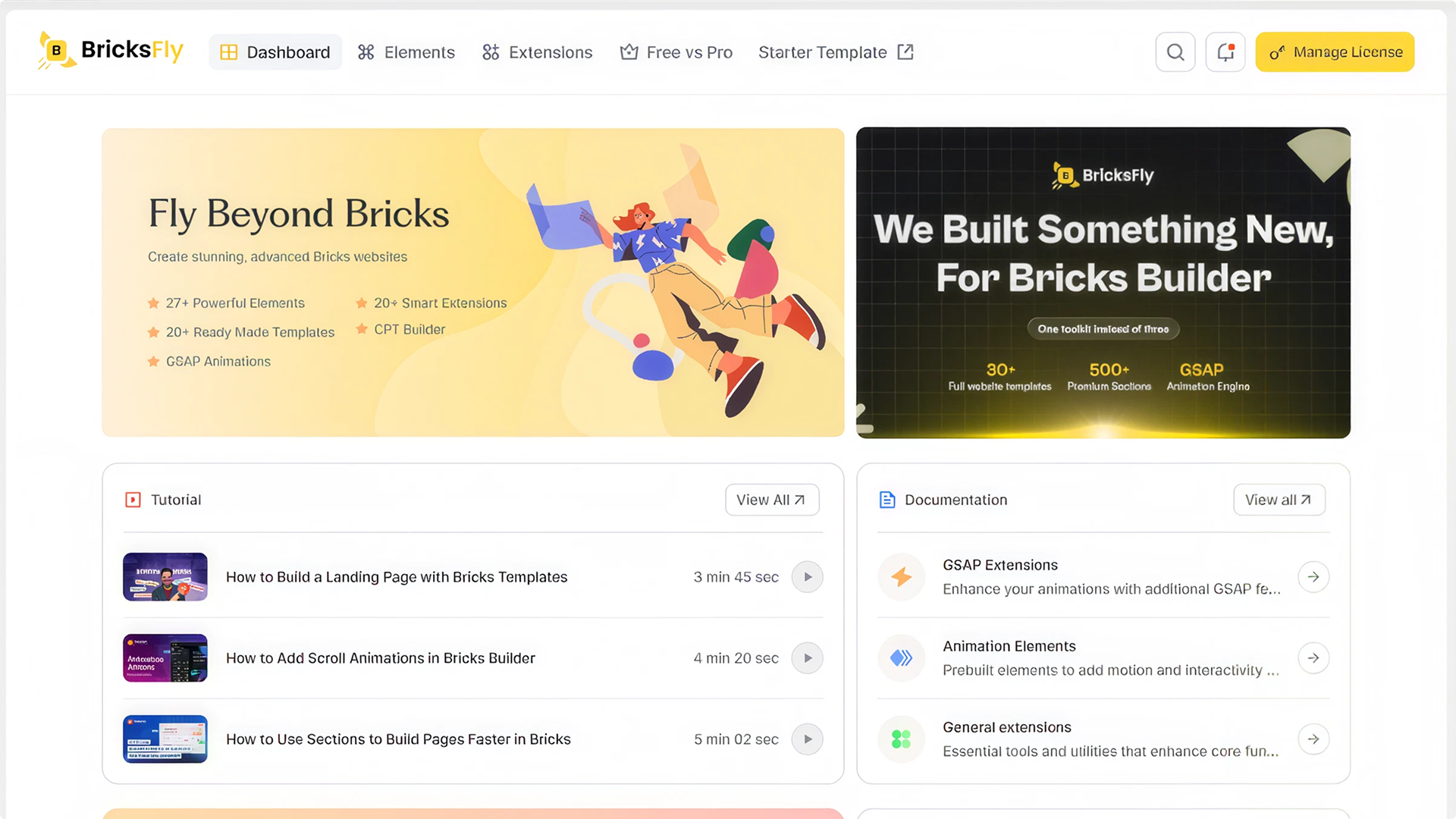Click View all in Documentation section

[x=1279, y=500]
